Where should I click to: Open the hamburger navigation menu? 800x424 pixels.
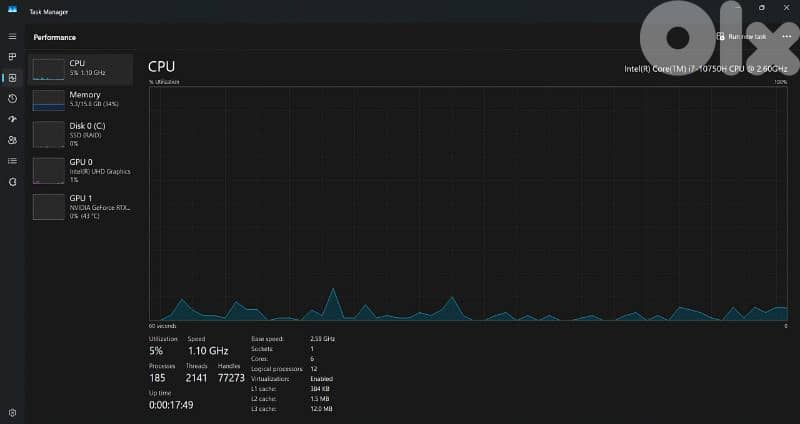click(x=12, y=36)
